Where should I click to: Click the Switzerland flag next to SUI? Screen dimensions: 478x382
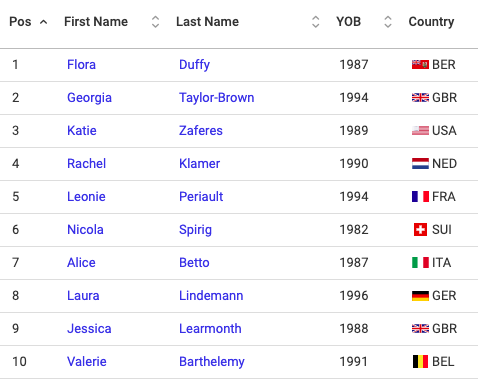tap(420, 230)
